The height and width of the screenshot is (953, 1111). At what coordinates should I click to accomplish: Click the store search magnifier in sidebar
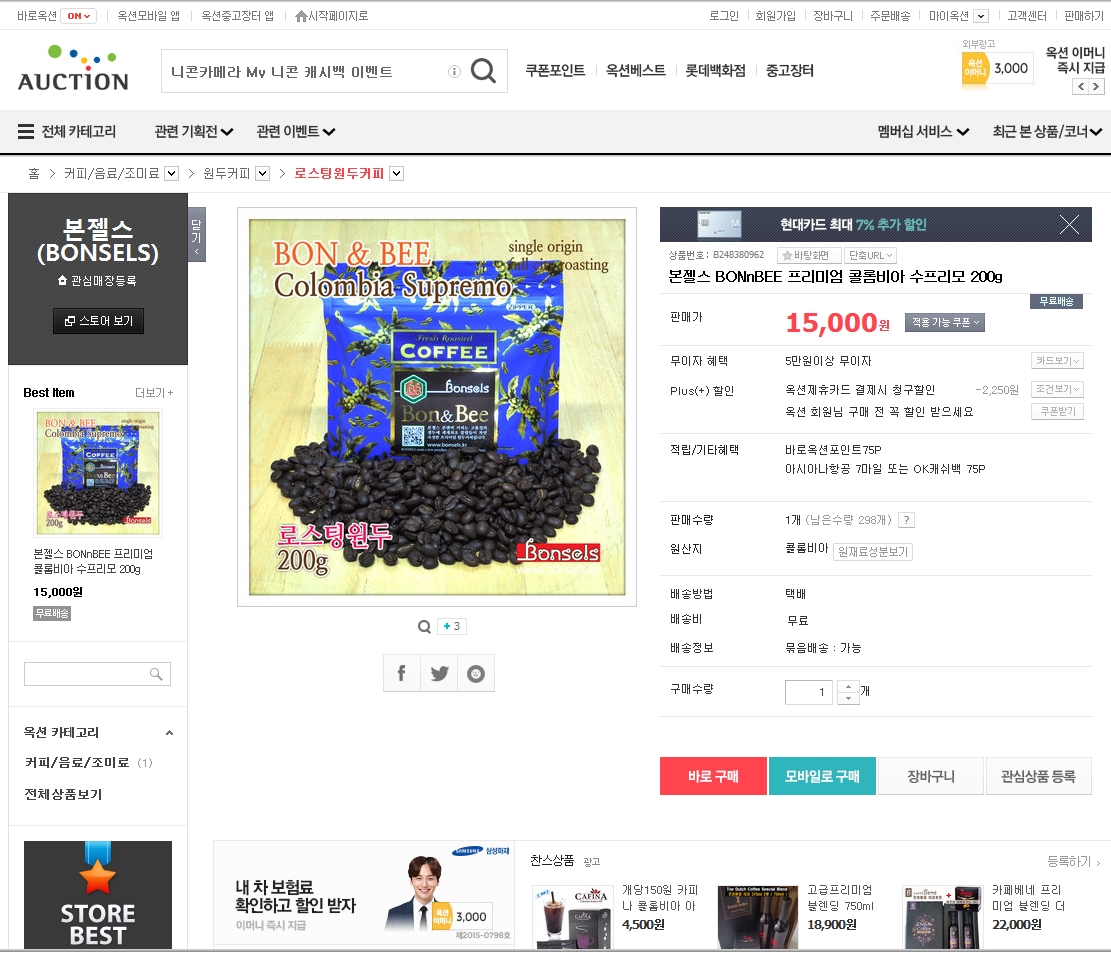(x=156, y=674)
